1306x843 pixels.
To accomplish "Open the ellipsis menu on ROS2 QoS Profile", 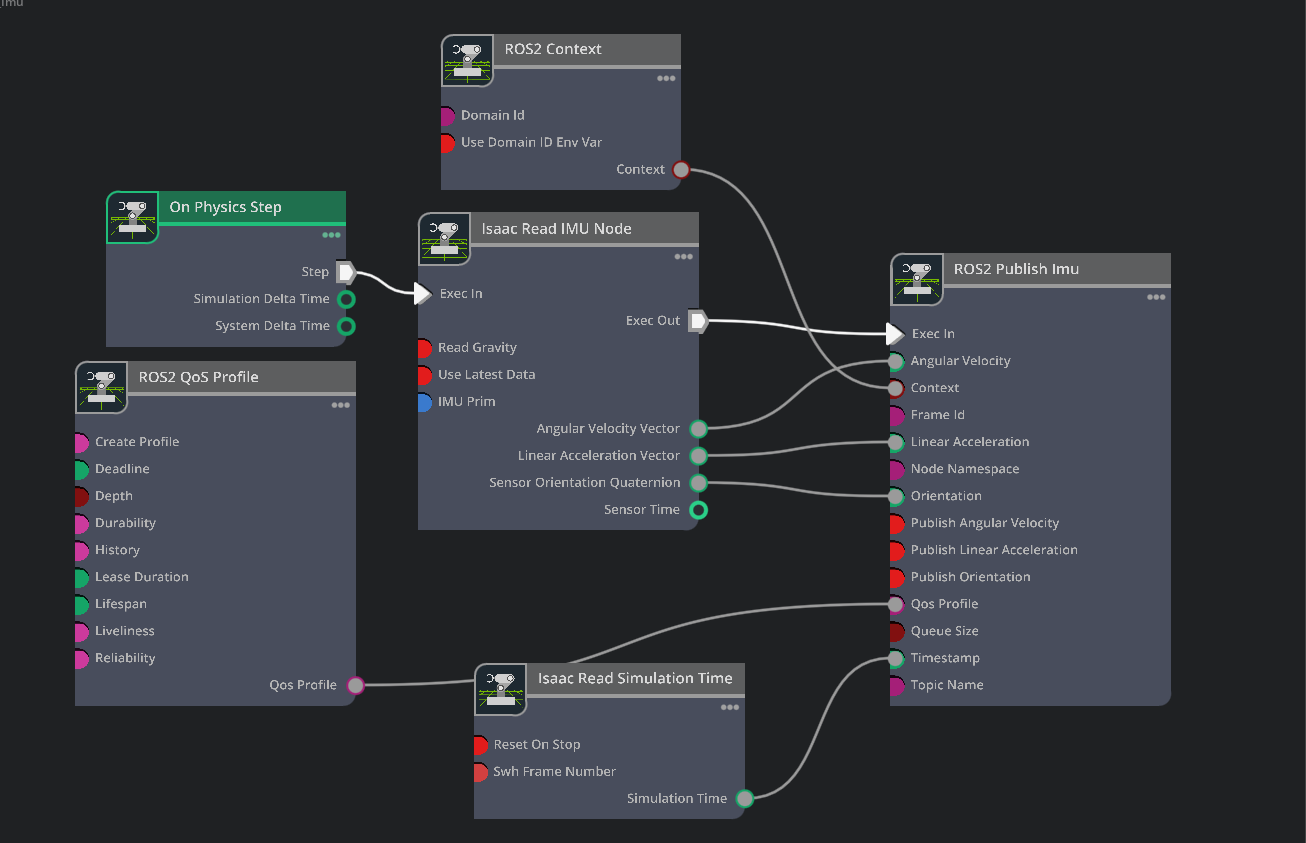I will [x=340, y=405].
